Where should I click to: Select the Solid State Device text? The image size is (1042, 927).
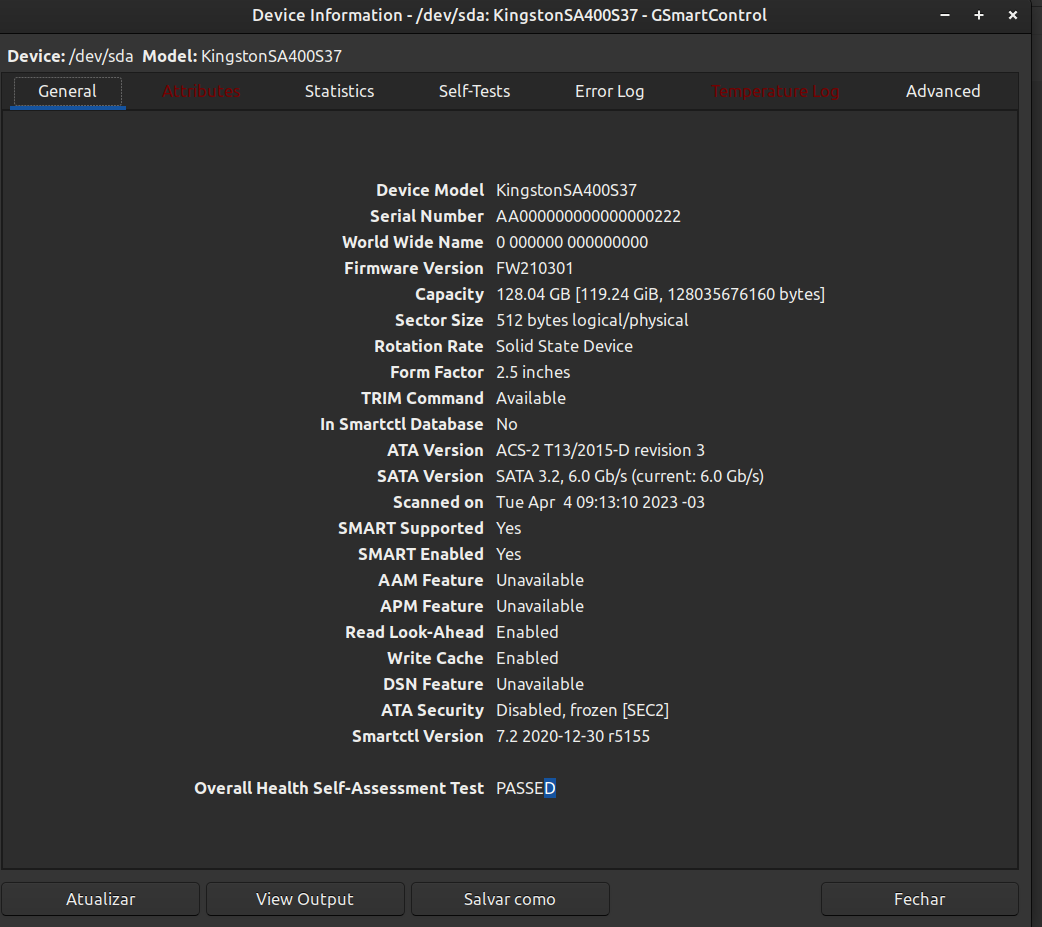pos(564,346)
